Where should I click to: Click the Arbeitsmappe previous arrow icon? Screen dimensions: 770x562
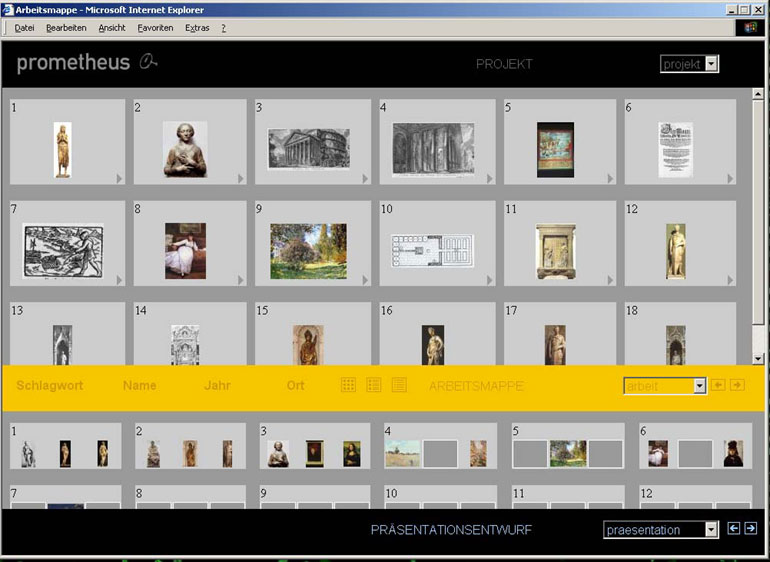(718, 385)
